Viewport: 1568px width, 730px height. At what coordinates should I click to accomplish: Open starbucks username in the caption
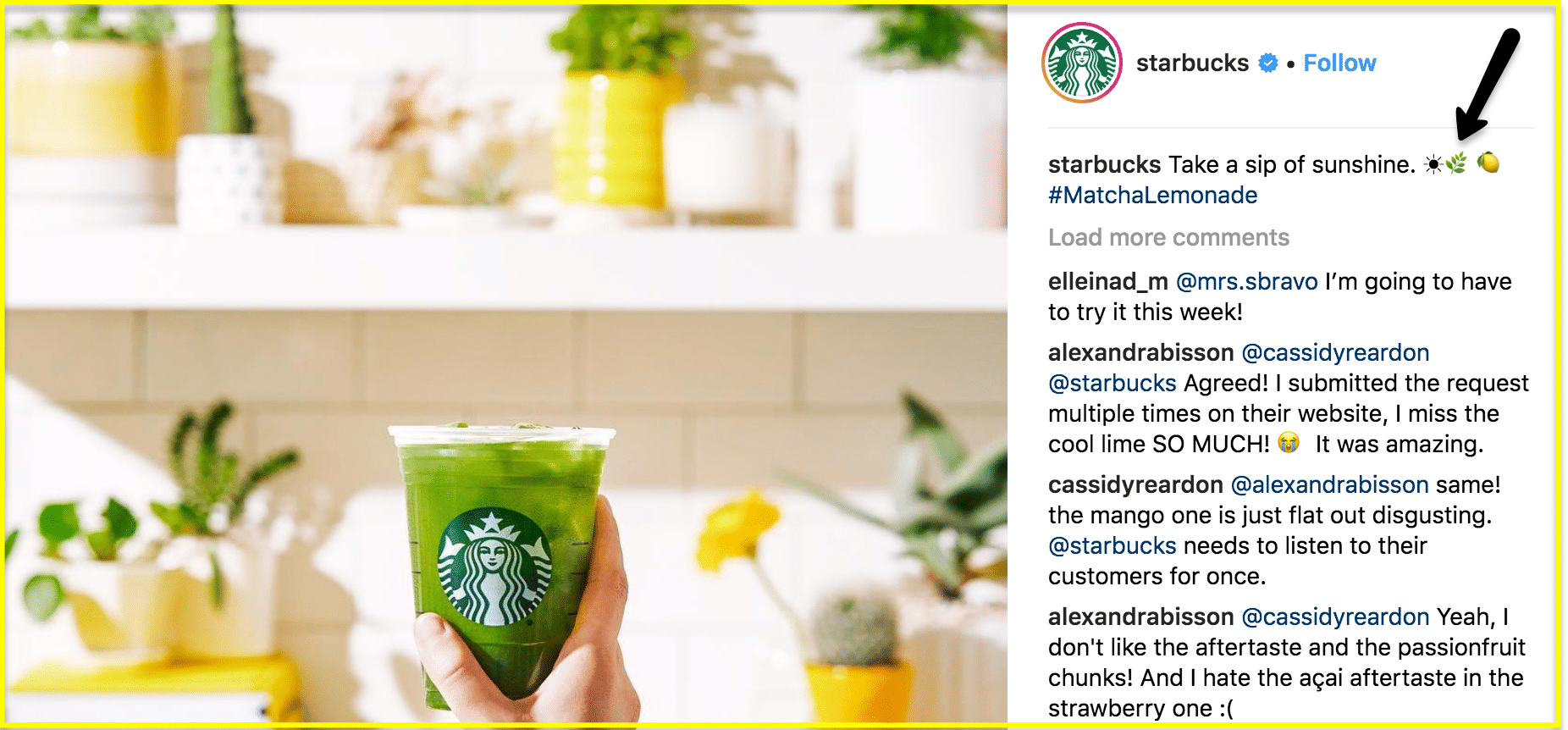point(1105,164)
